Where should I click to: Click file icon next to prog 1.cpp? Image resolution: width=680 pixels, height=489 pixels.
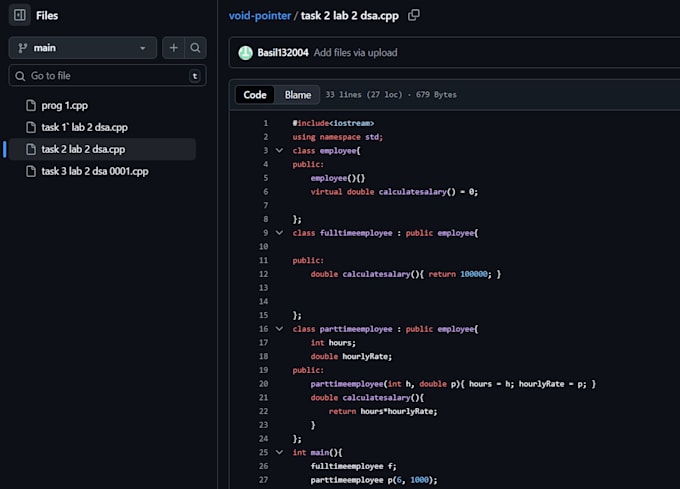click(x=31, y=105)
